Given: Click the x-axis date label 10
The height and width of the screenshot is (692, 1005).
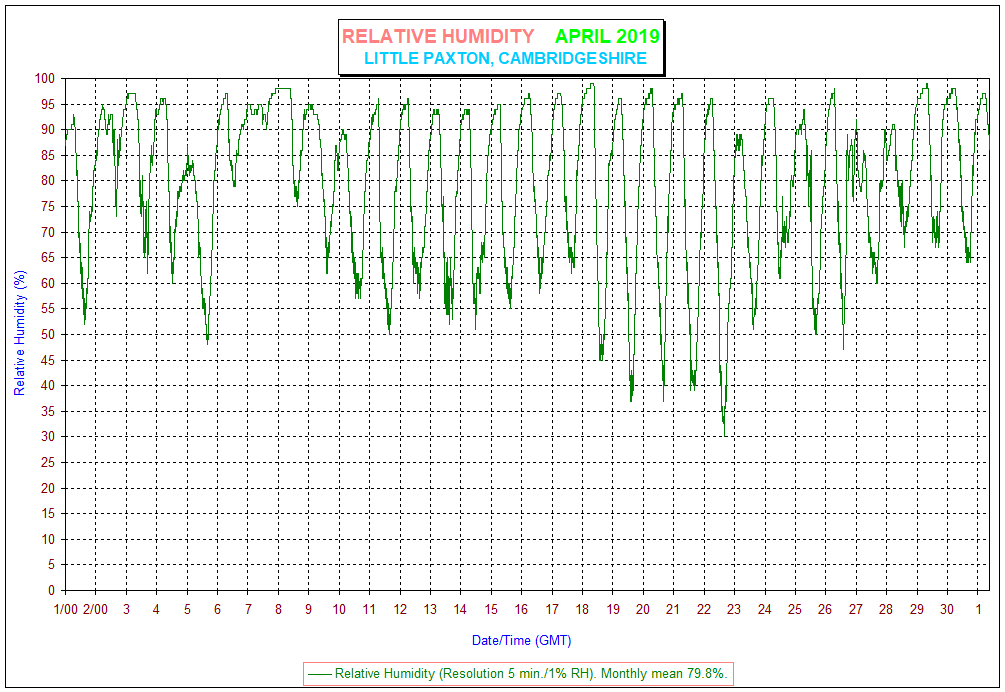Looking at the screenshot, I should [339, 609].
